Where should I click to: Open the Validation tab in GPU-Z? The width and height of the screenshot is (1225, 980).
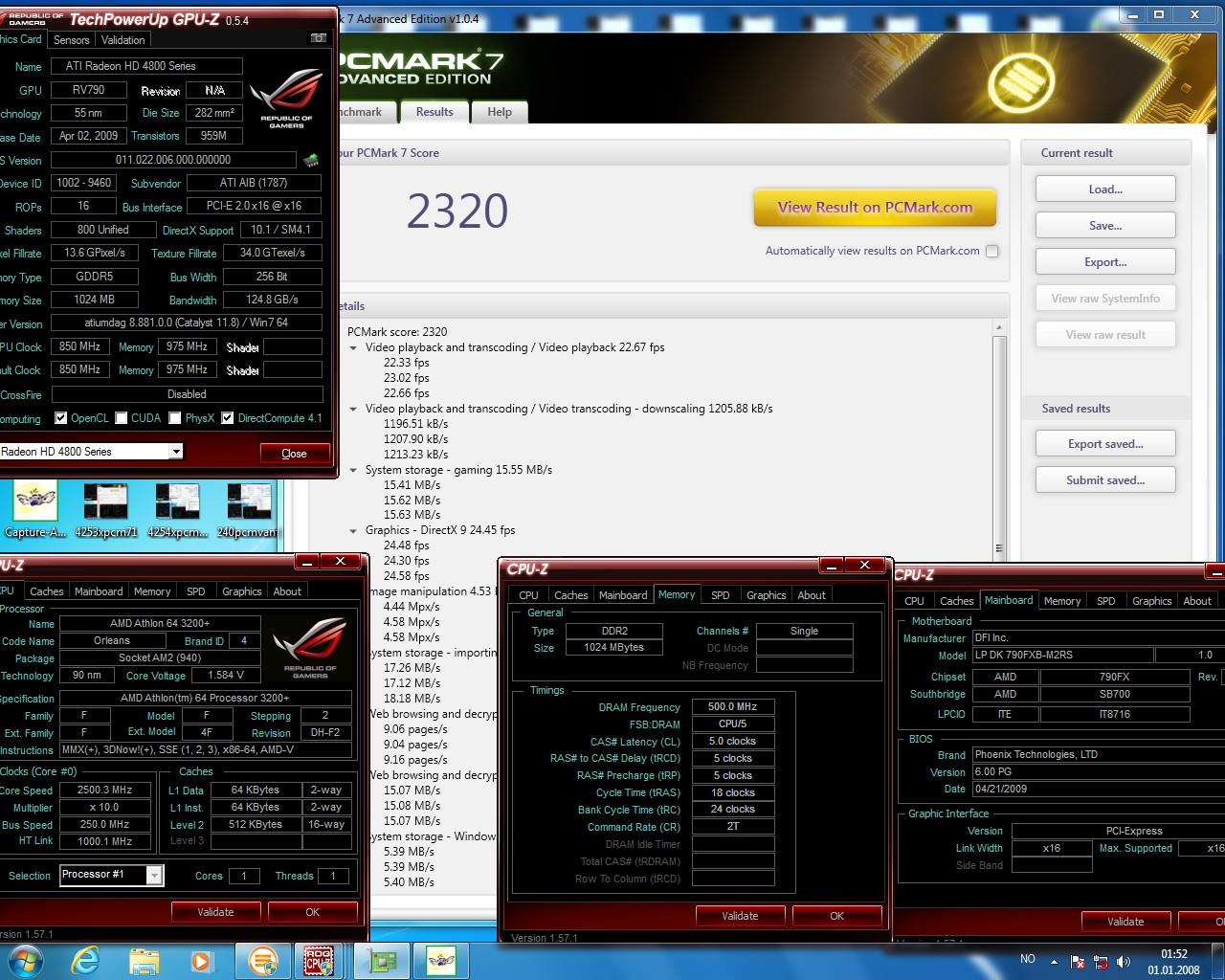pos(123,40)
